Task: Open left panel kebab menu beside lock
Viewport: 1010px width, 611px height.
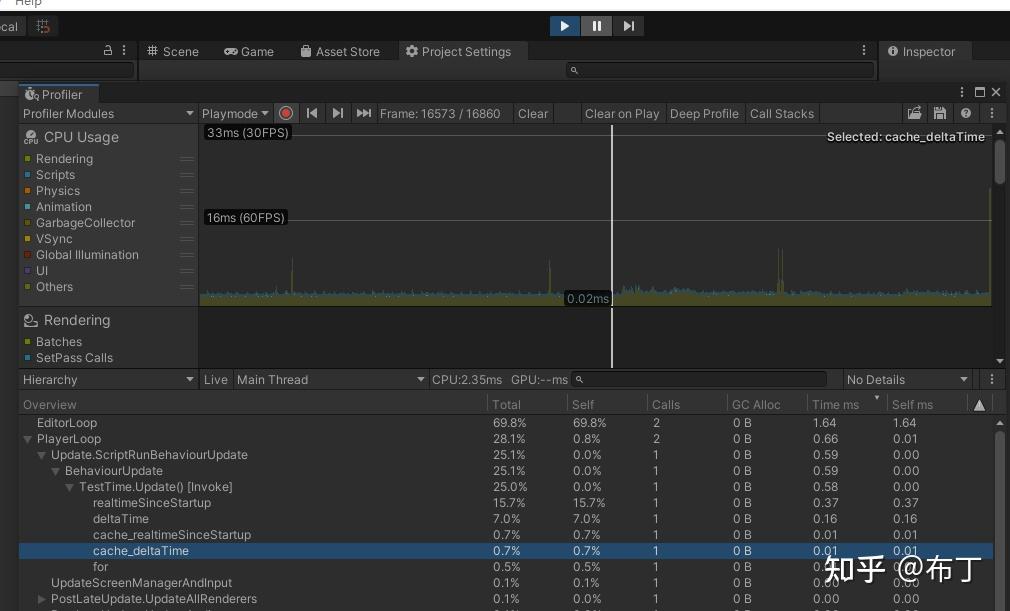Action: click(124, 50)
